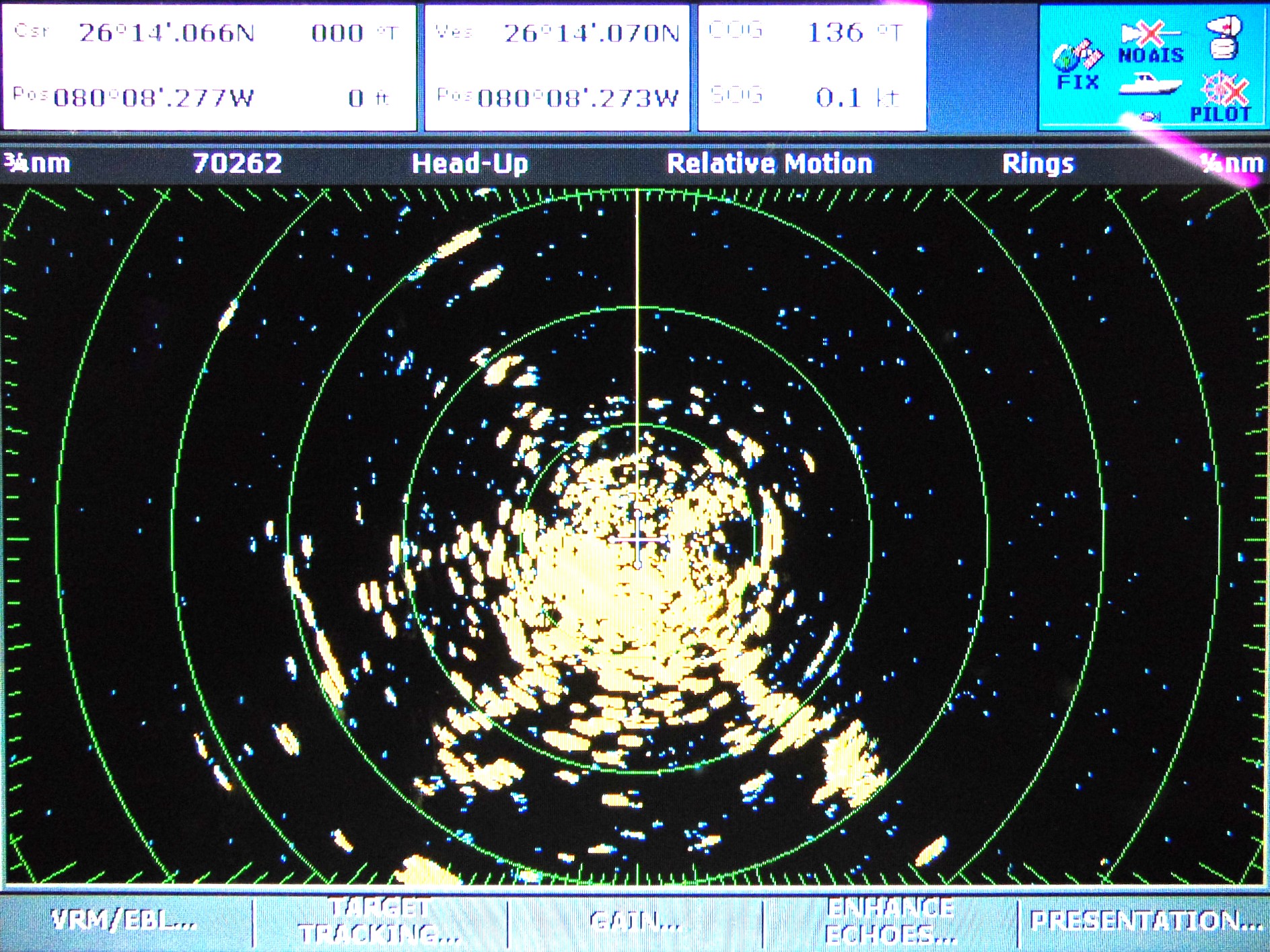Click the small fish icon under the boat
Viewport: 1270px width, 952px height.
point(1148,116)
